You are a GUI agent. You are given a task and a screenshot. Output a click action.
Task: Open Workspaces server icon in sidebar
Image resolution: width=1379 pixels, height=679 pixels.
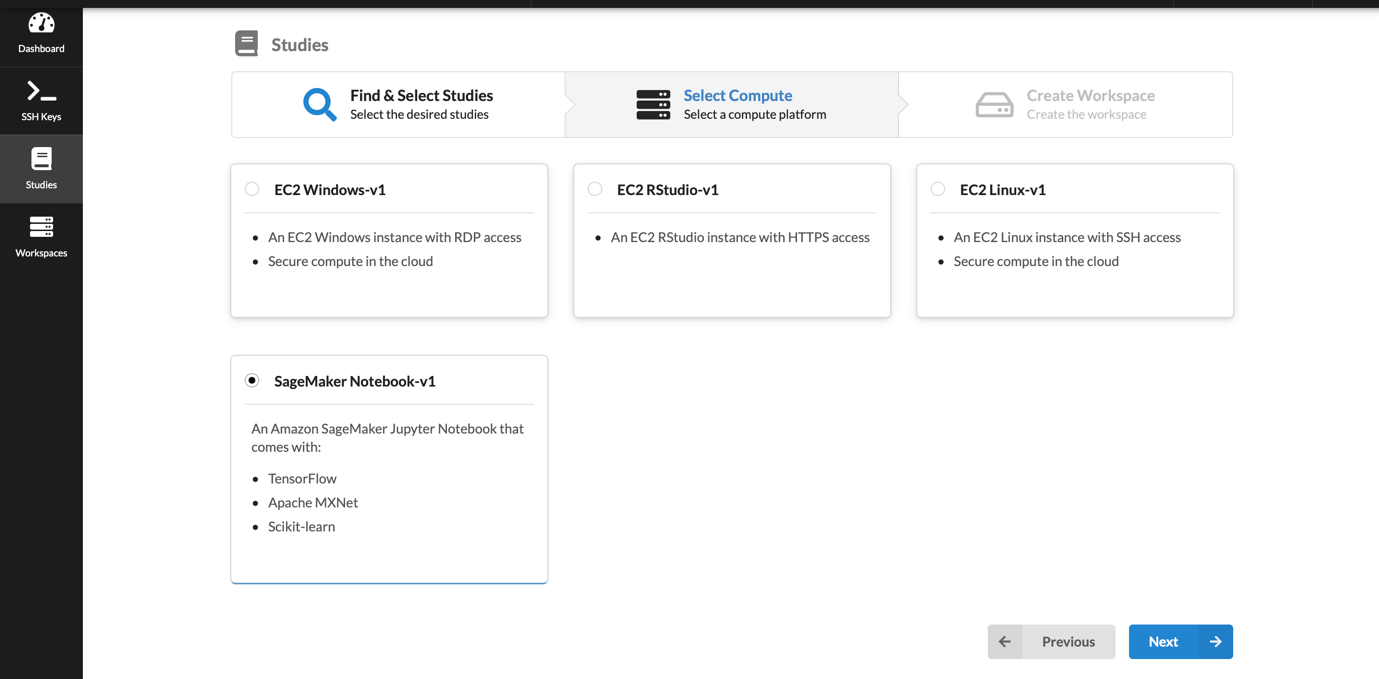41,227
